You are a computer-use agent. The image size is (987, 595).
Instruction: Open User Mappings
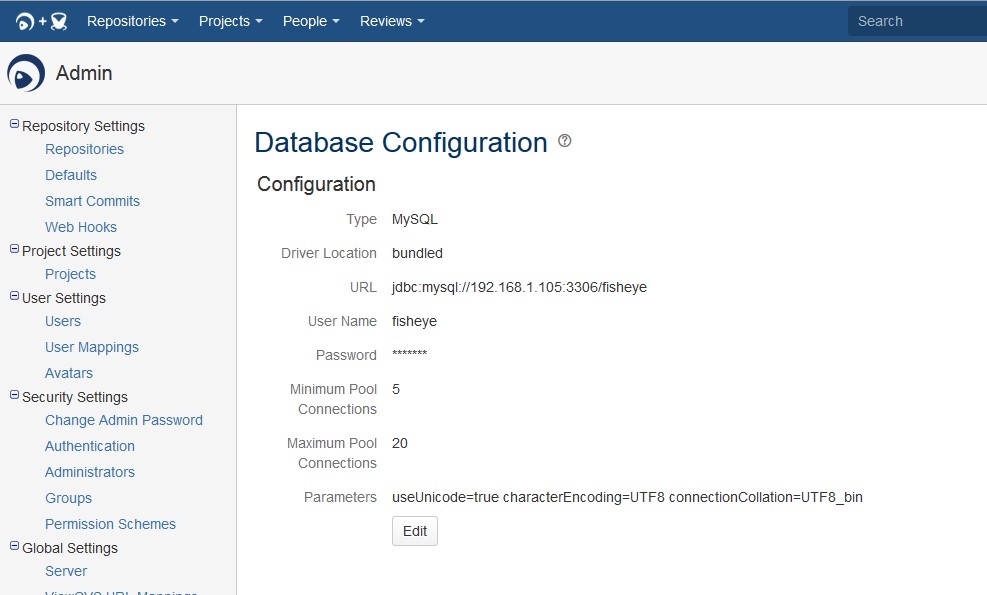(92, 347)
